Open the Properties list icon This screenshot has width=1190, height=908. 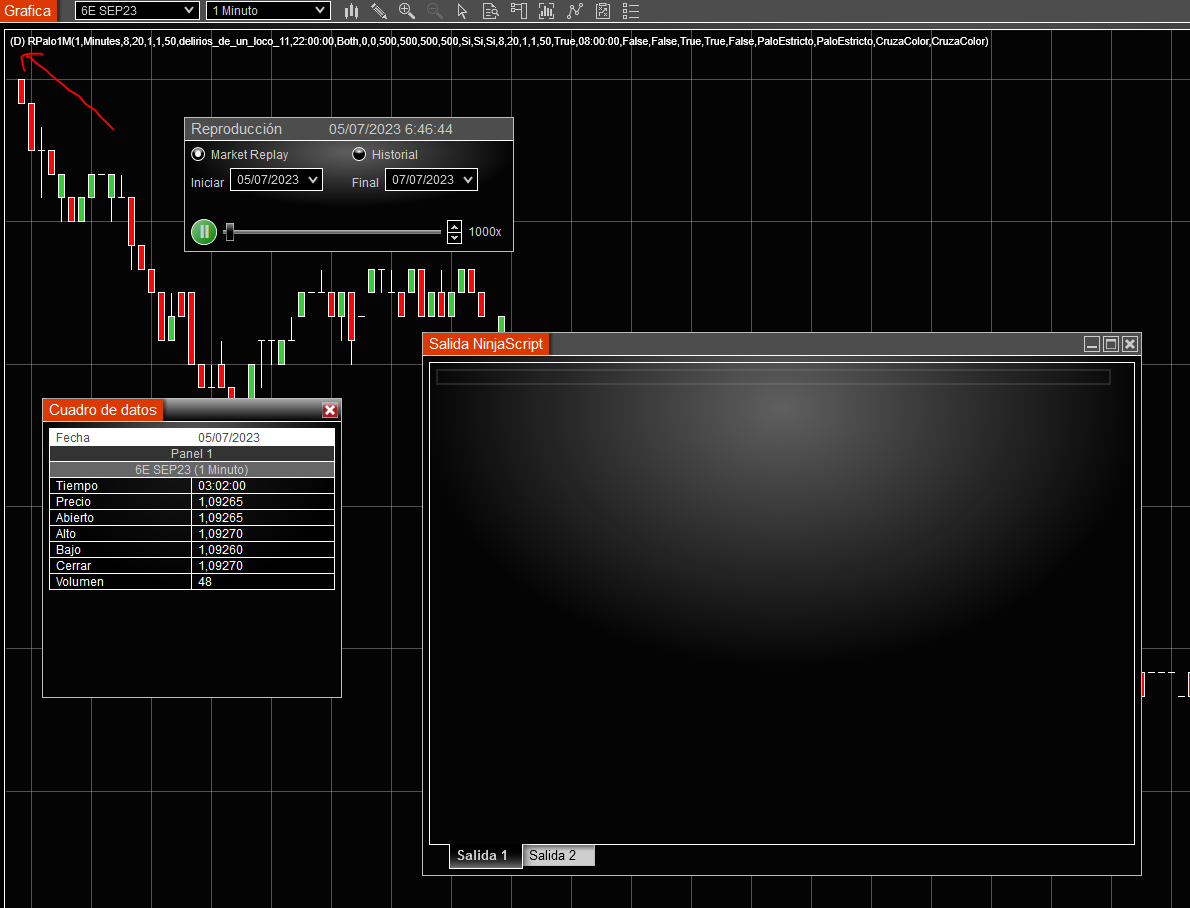pos(631,11)
